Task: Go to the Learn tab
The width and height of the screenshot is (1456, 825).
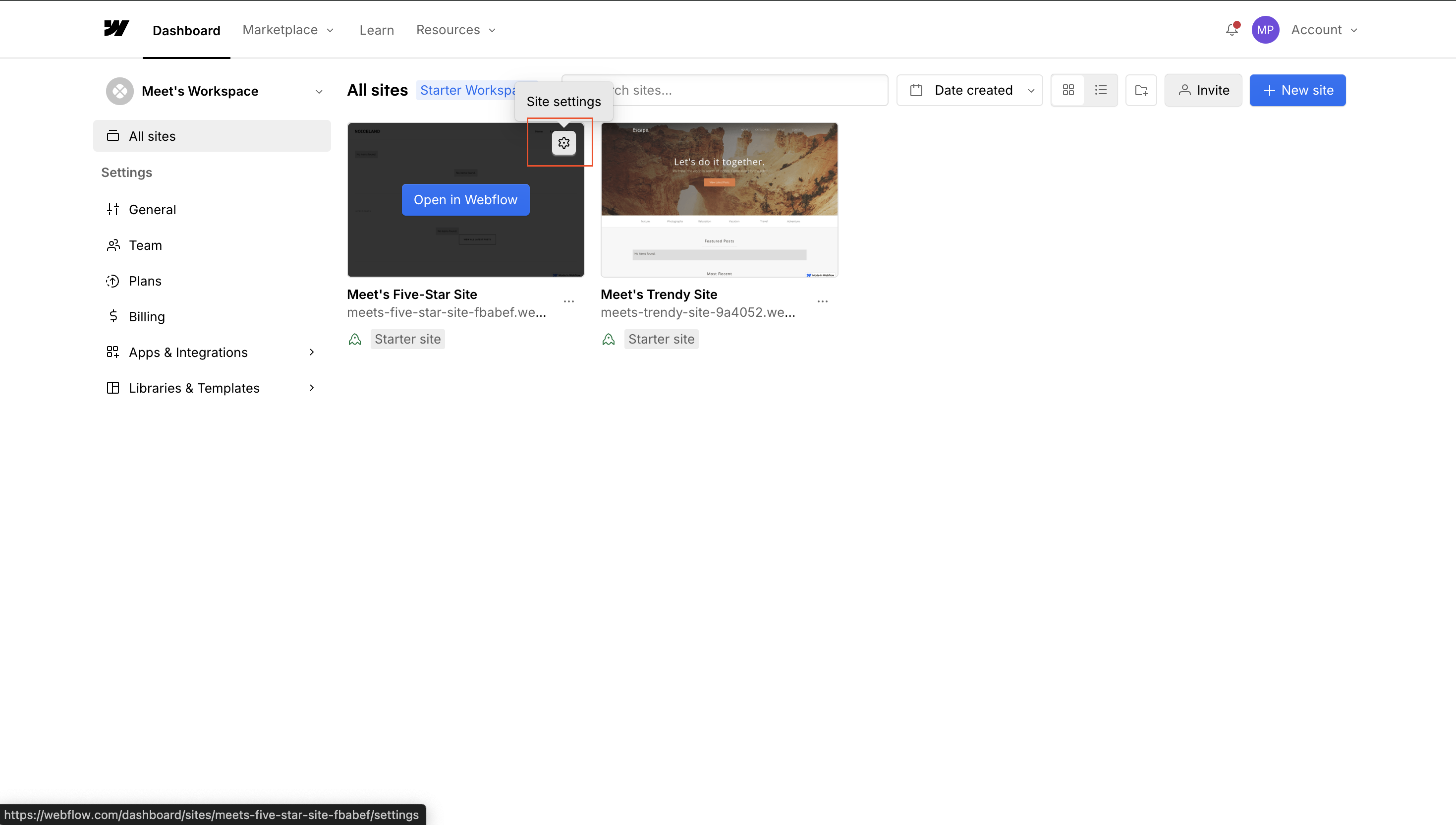Action: (x=377, y=30)
